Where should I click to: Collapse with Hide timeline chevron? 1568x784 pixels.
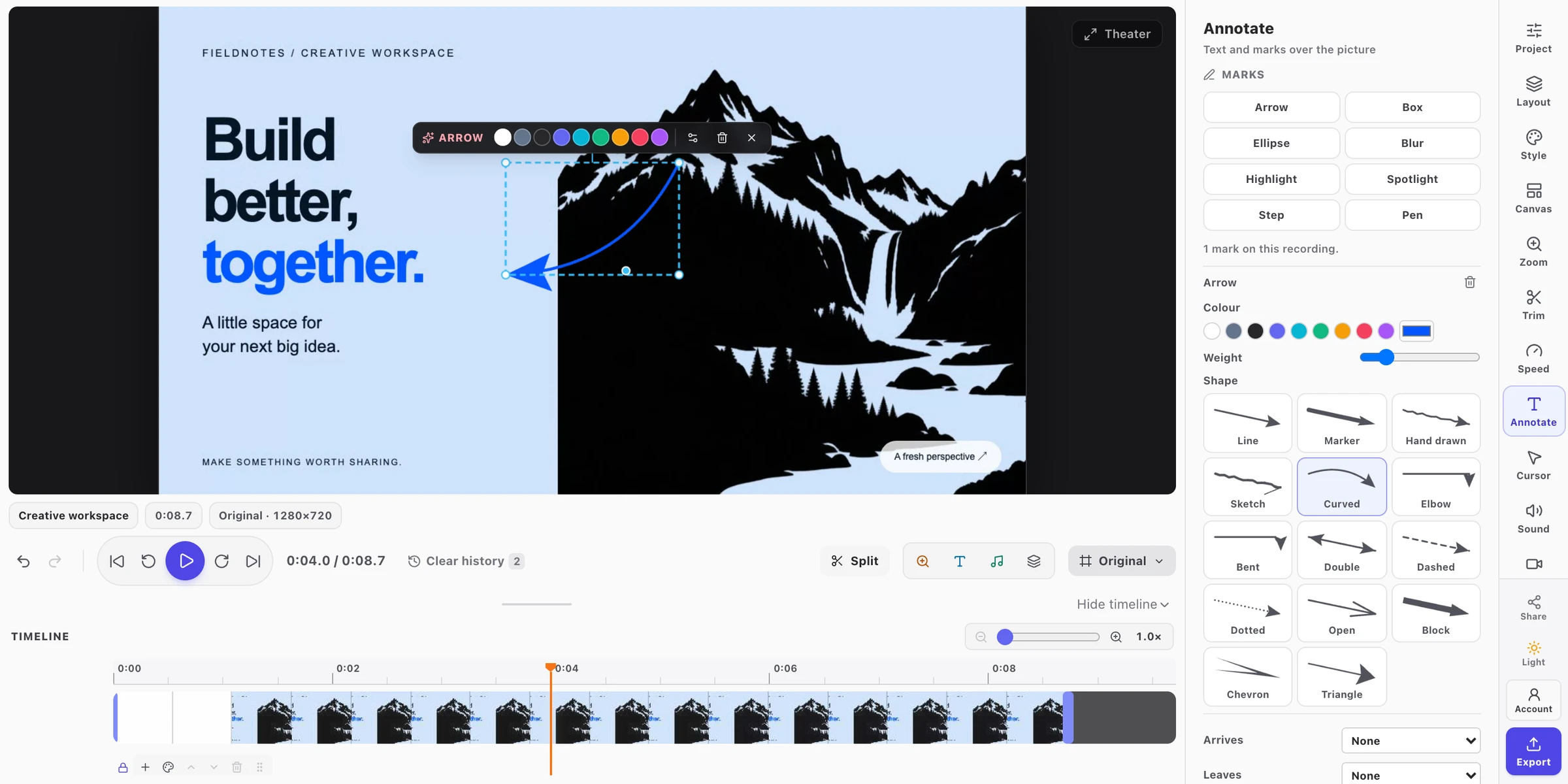[1122, 604]
